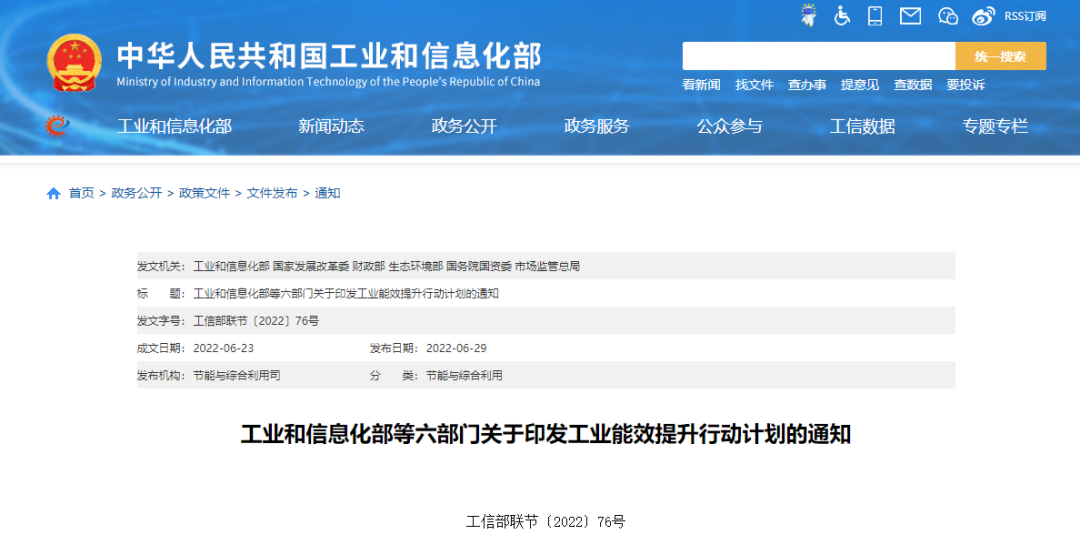Open the mobile version phone icon
This screenshot has height=555, width=1080.
point(875,15)
